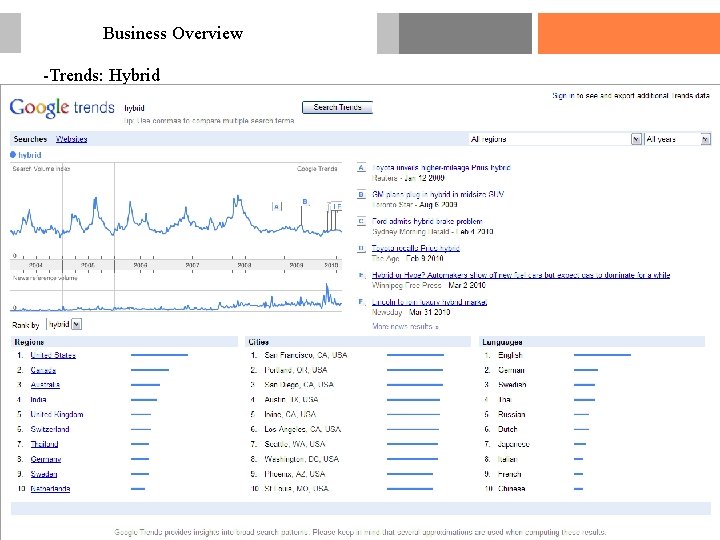Click United Kingdom in the Regions list
The height and width of the screenshot is (540, 720).
coord(56,414)
